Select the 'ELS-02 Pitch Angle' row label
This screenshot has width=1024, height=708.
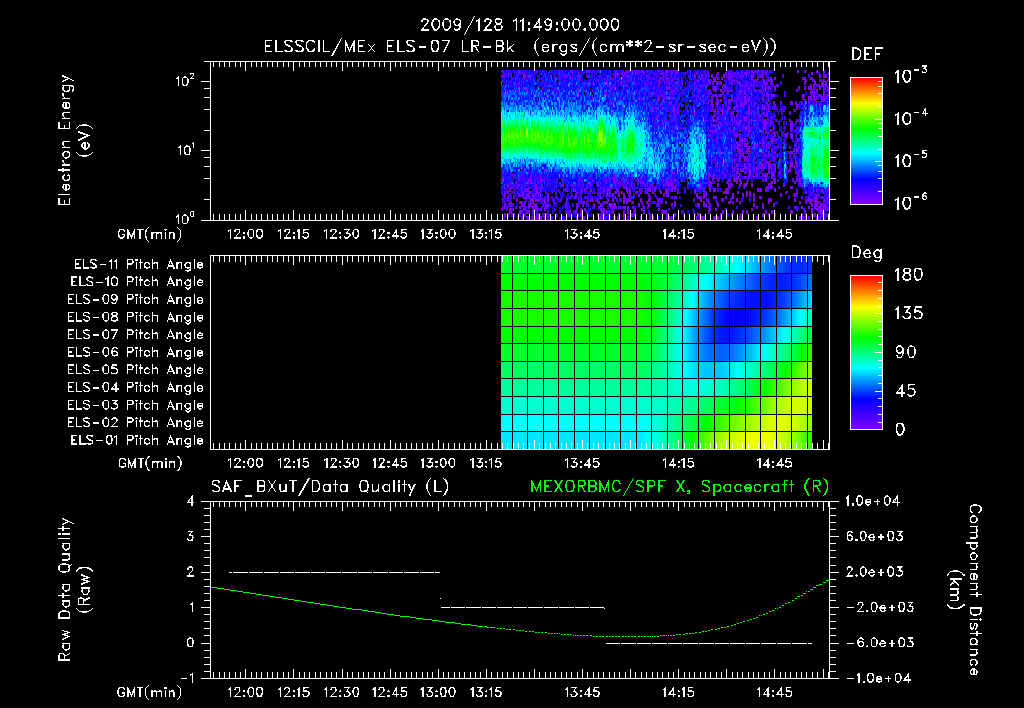136,423
